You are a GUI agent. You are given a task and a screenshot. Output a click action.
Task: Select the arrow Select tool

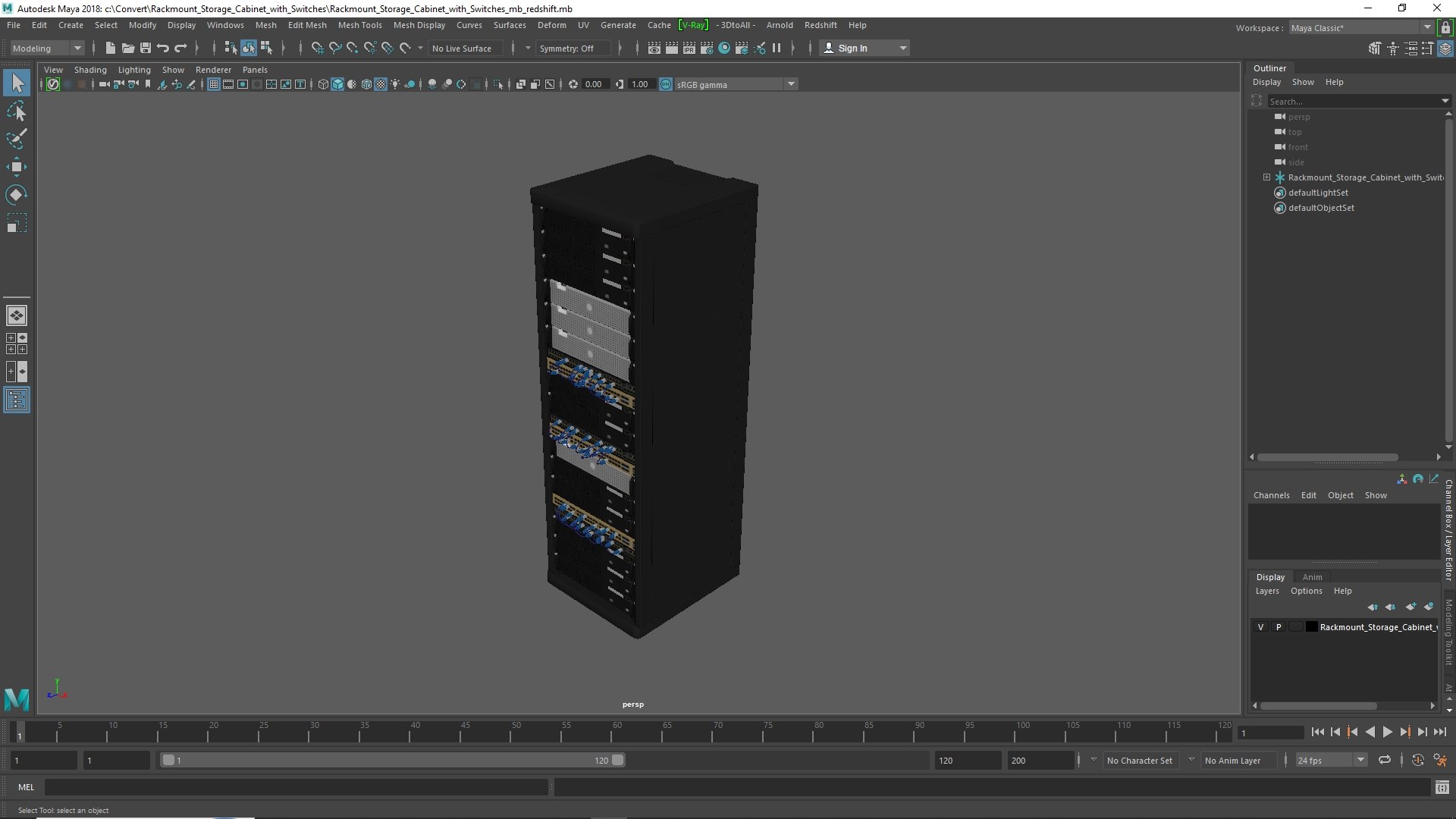tap(17, 83)
